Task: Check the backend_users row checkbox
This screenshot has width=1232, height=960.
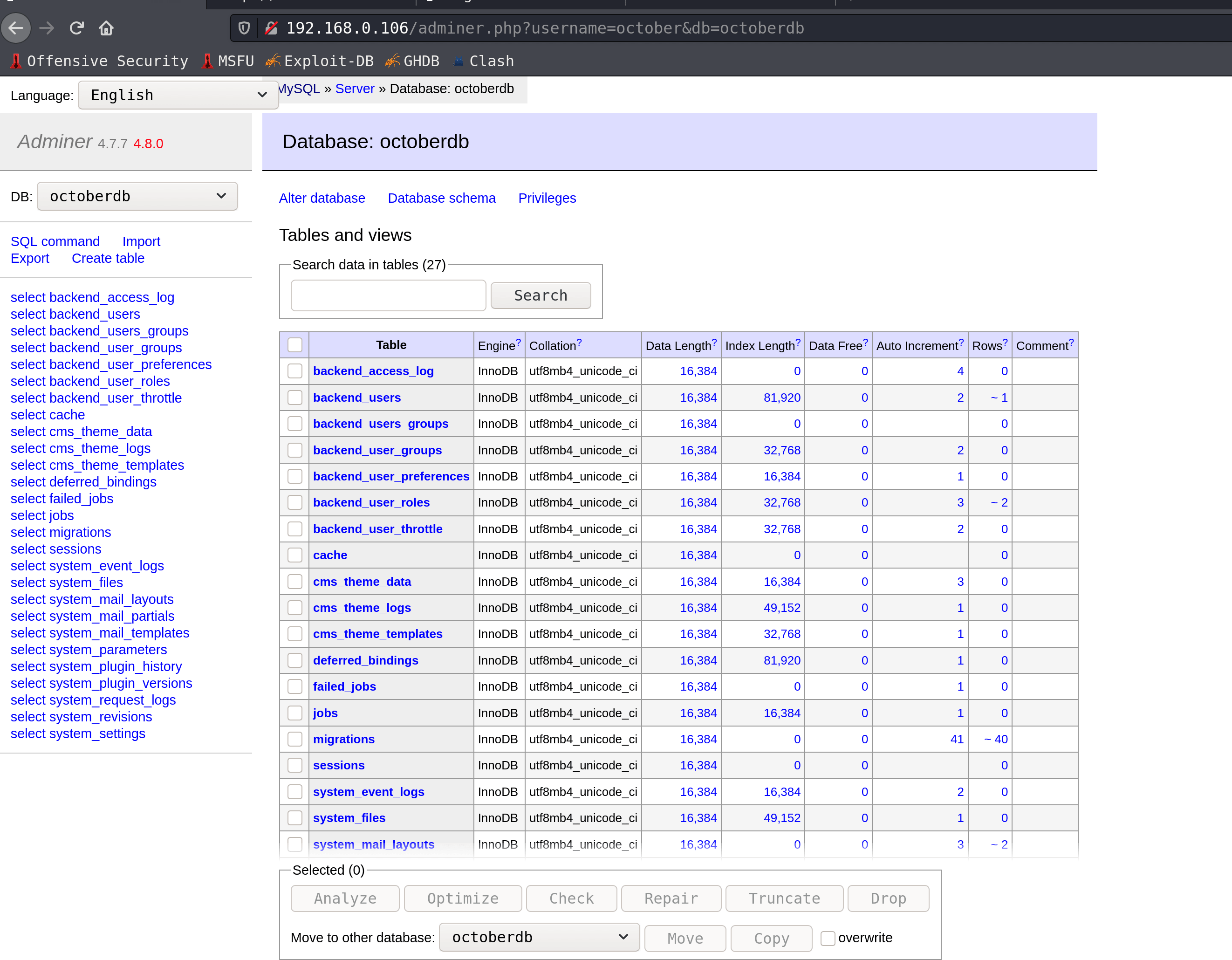Action: [x=294, y=397]
